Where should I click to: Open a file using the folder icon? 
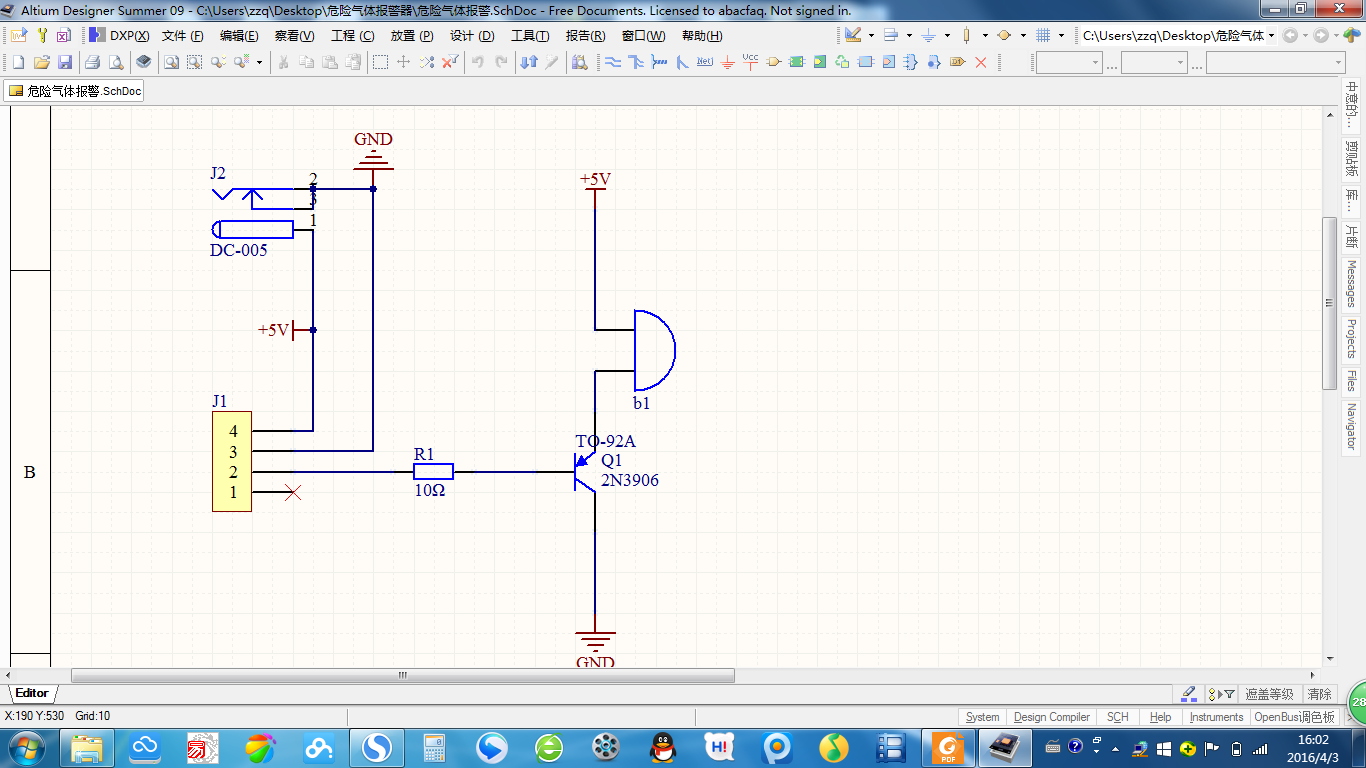click(42, 62)
